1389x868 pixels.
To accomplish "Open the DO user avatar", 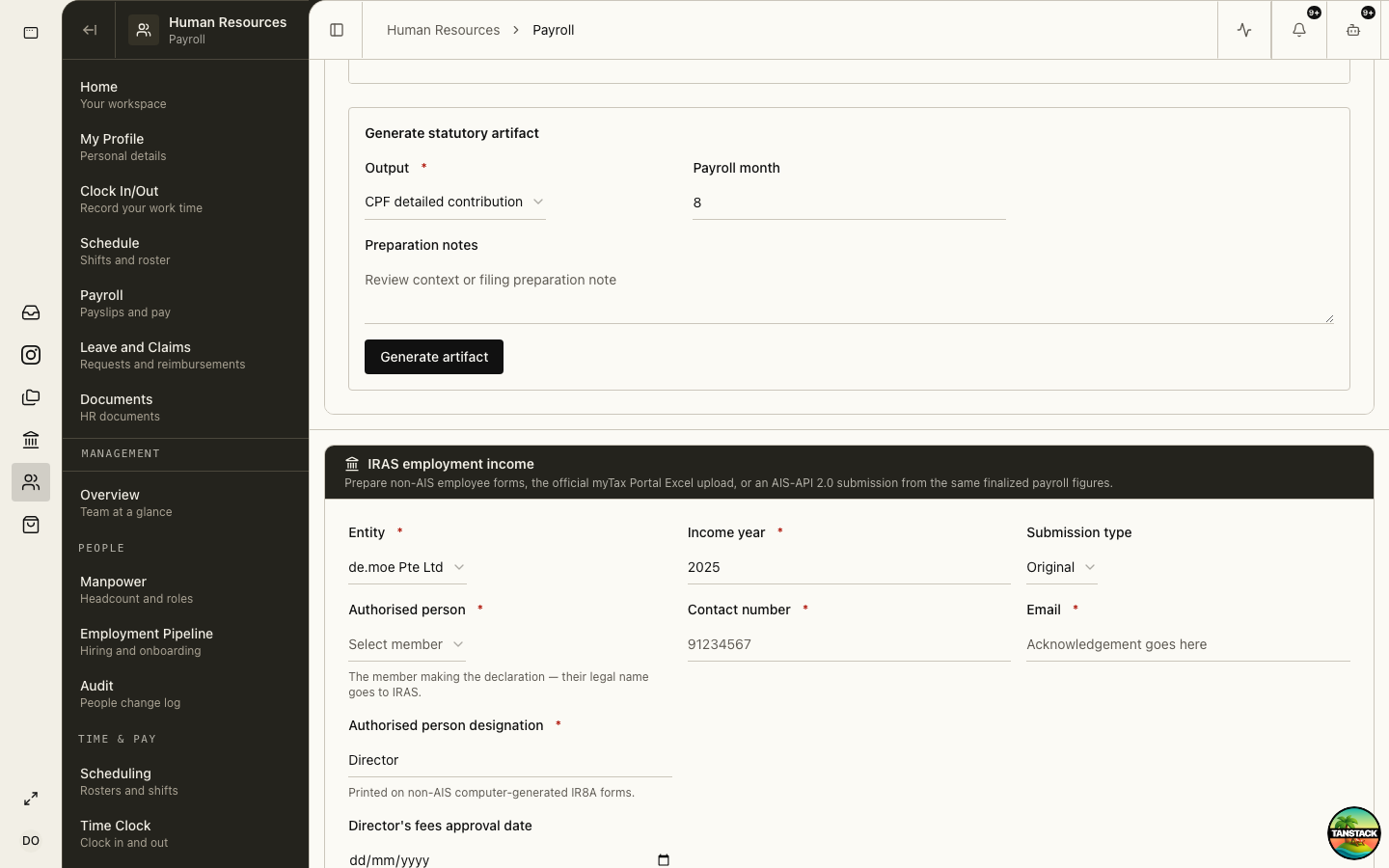I will coord(31,841).
